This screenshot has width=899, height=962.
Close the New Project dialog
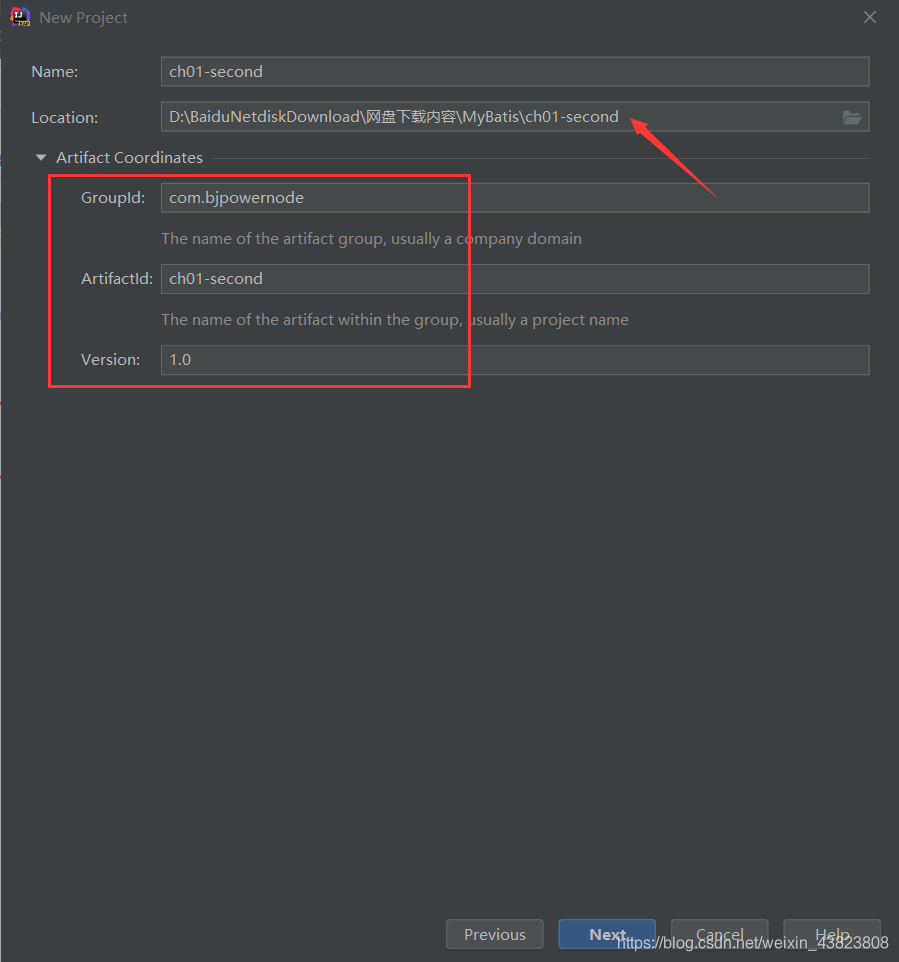click(x=869, y=17)
